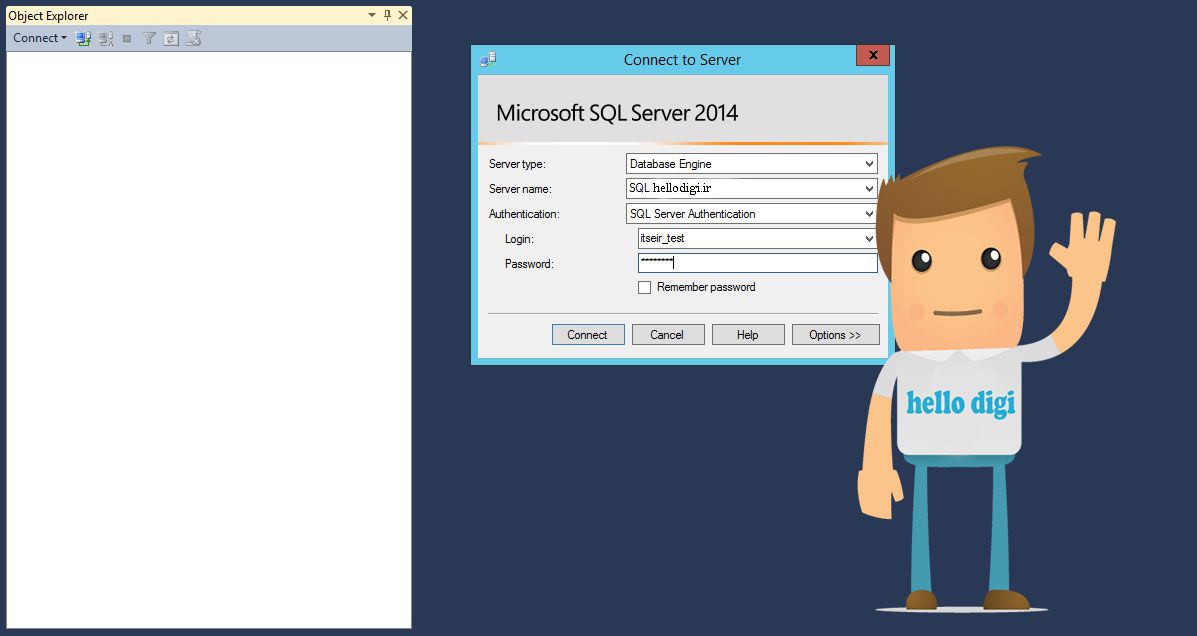
Task: Enable the Remember password checkbox
Action: tap(644, 287)
